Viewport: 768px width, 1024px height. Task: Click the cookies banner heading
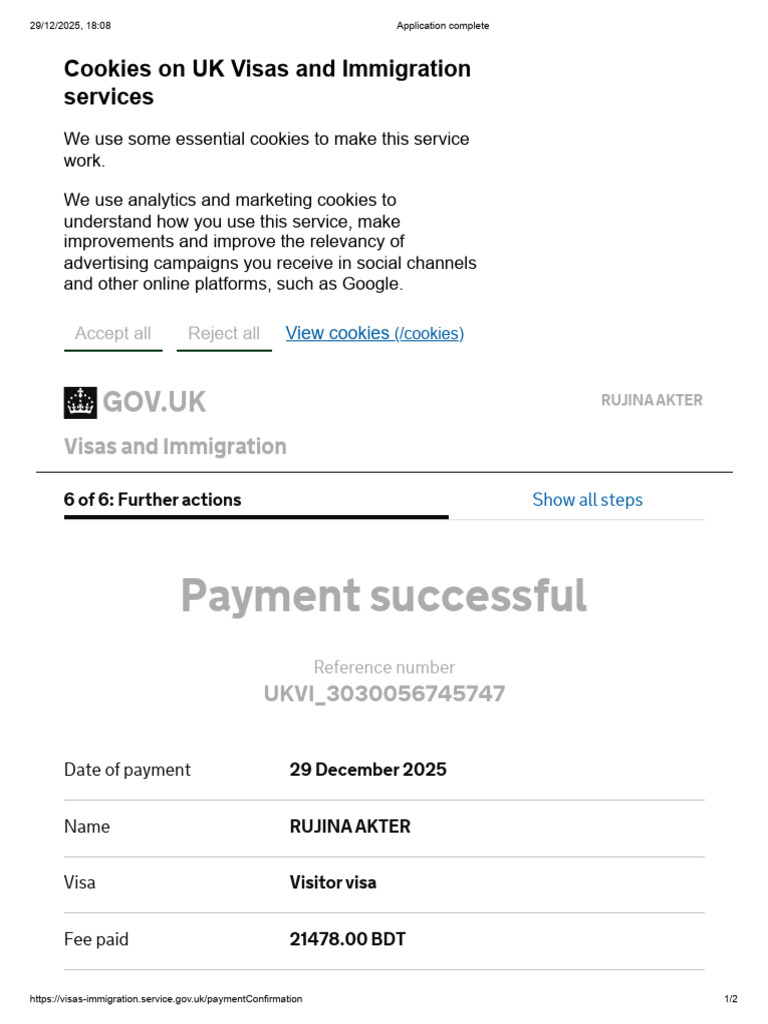tap(267, 83)
